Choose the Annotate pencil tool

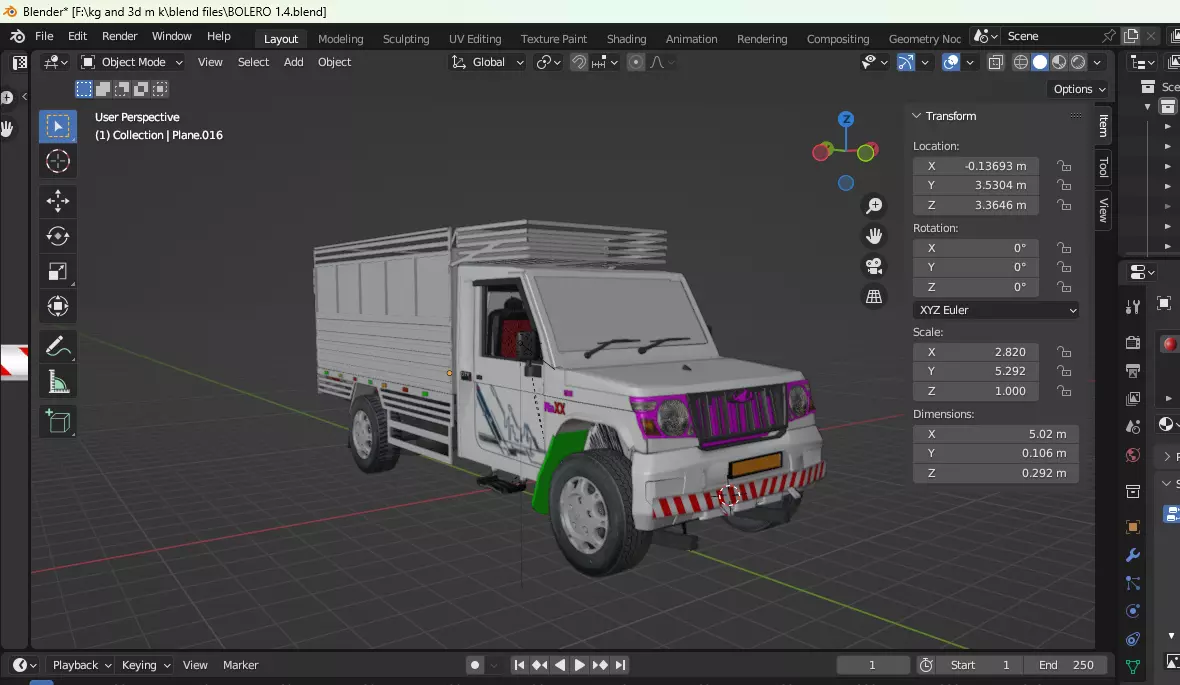(x=58, y=346)
